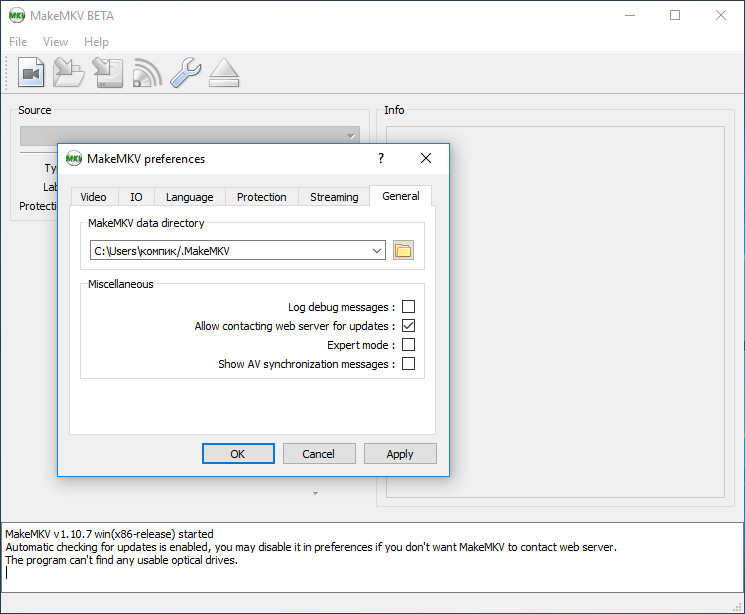Click the Info panel area in main window
This screenshot has height=614, width=745.
point(555,312)
